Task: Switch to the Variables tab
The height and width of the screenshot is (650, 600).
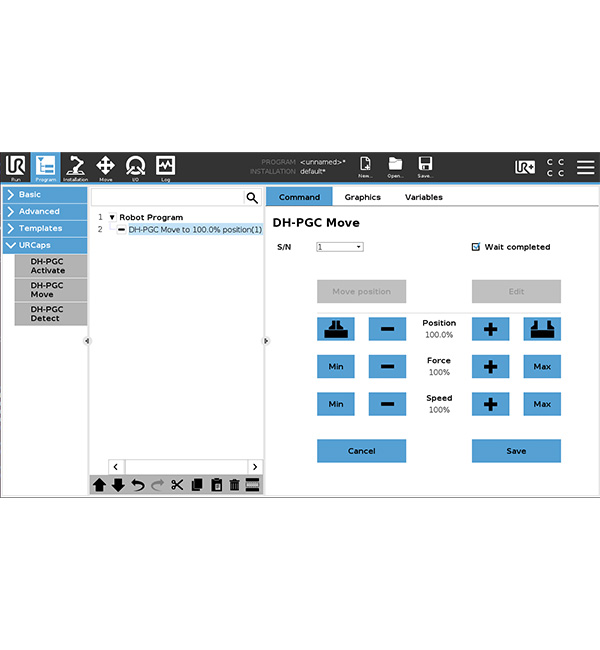Action: [x=424, y=197]
